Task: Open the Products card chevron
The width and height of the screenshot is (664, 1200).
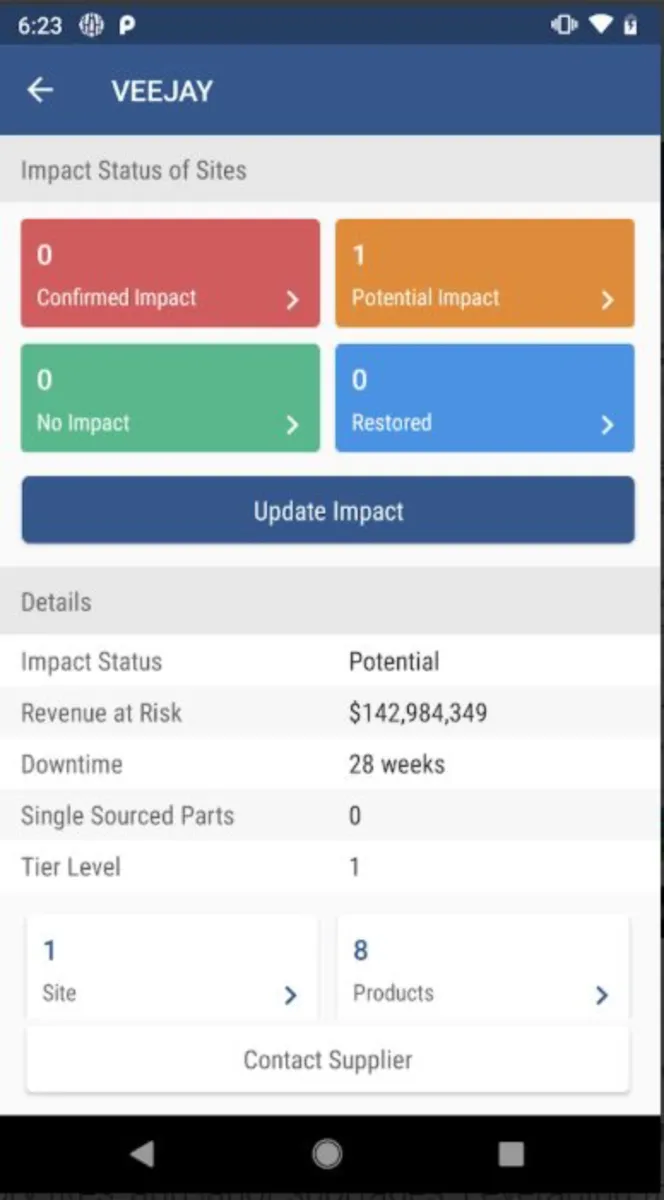Action: click(x=601, y=995)
